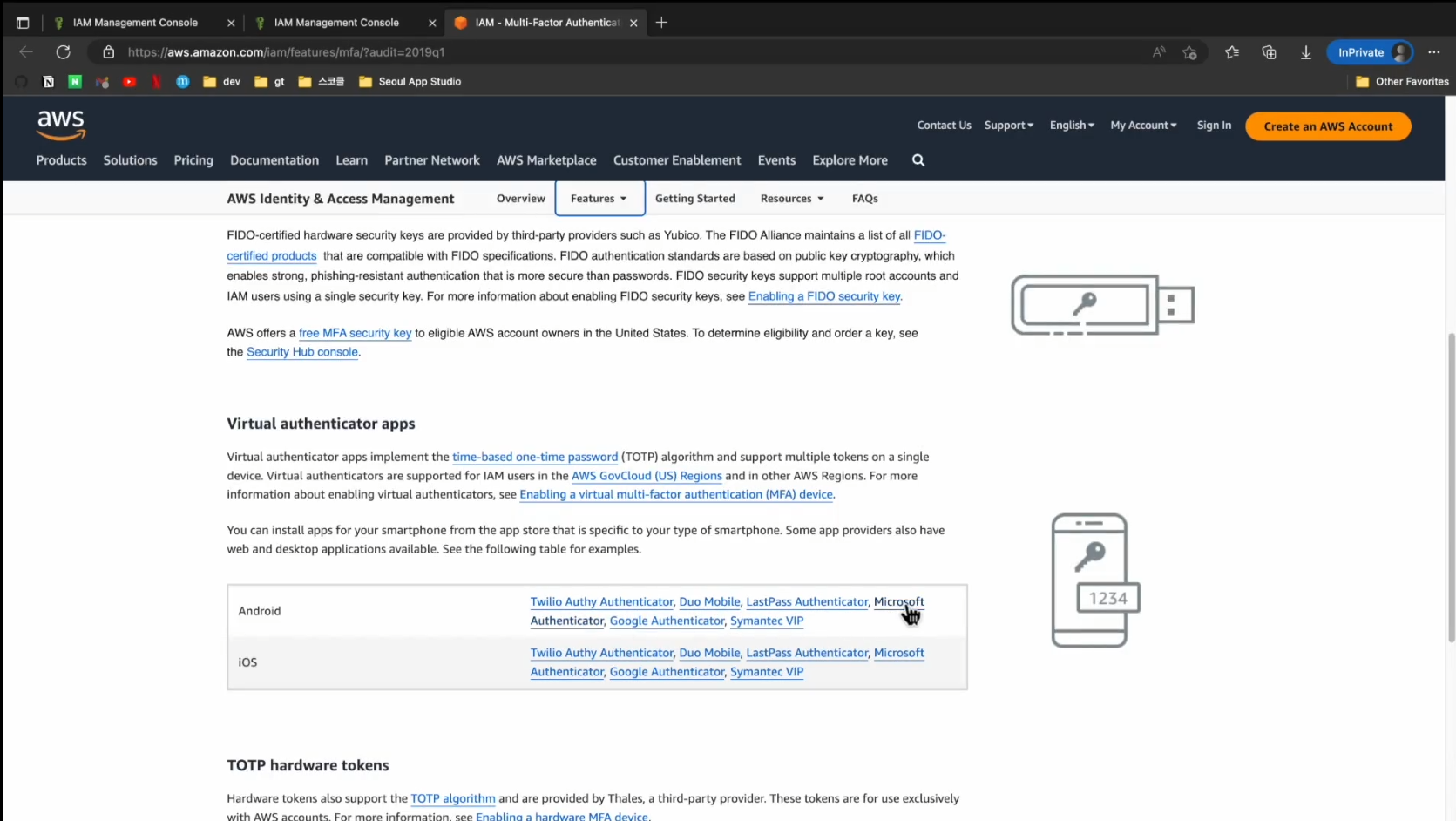Click the AWS logo
Viewport: 1456px width, 821px height.
pyautogui.click(x=61, y=126)
